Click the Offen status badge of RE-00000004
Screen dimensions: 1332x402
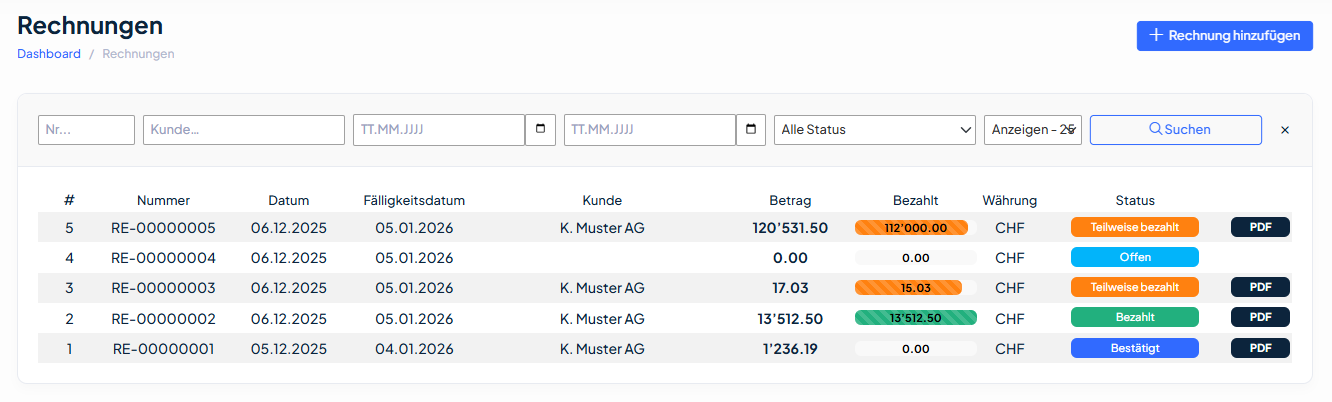pyautogui.click(x=1134, y=257)
